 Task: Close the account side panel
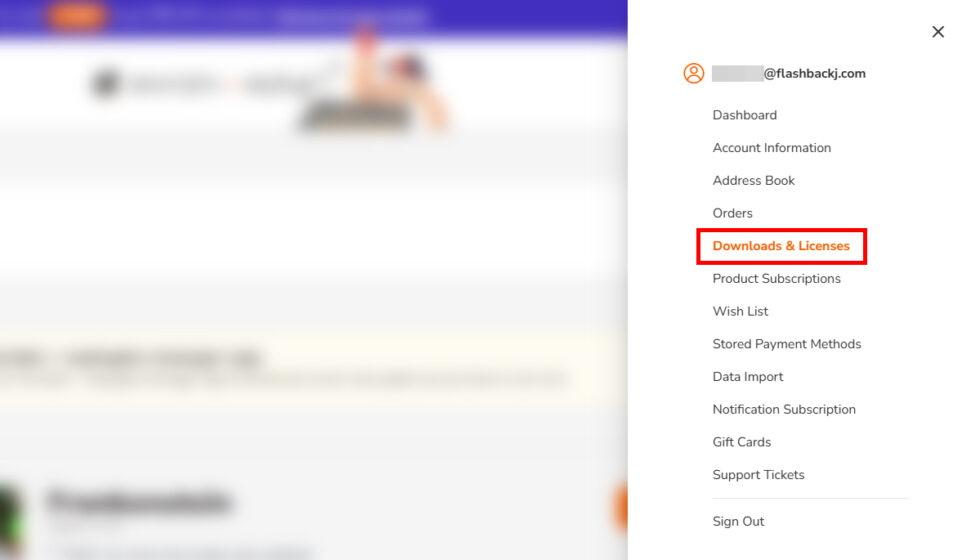938,32
